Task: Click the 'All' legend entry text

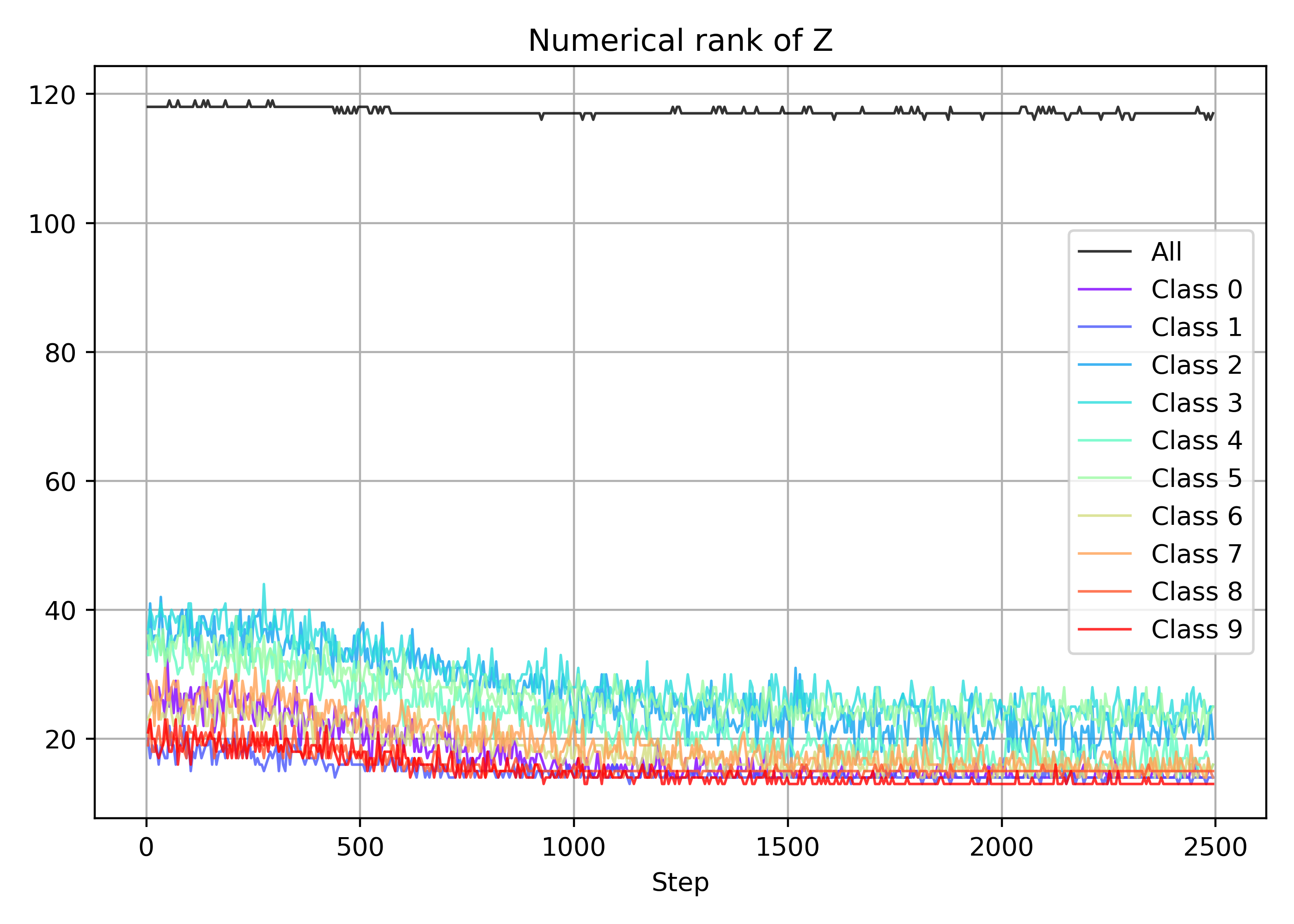Action: [1166, 251]
